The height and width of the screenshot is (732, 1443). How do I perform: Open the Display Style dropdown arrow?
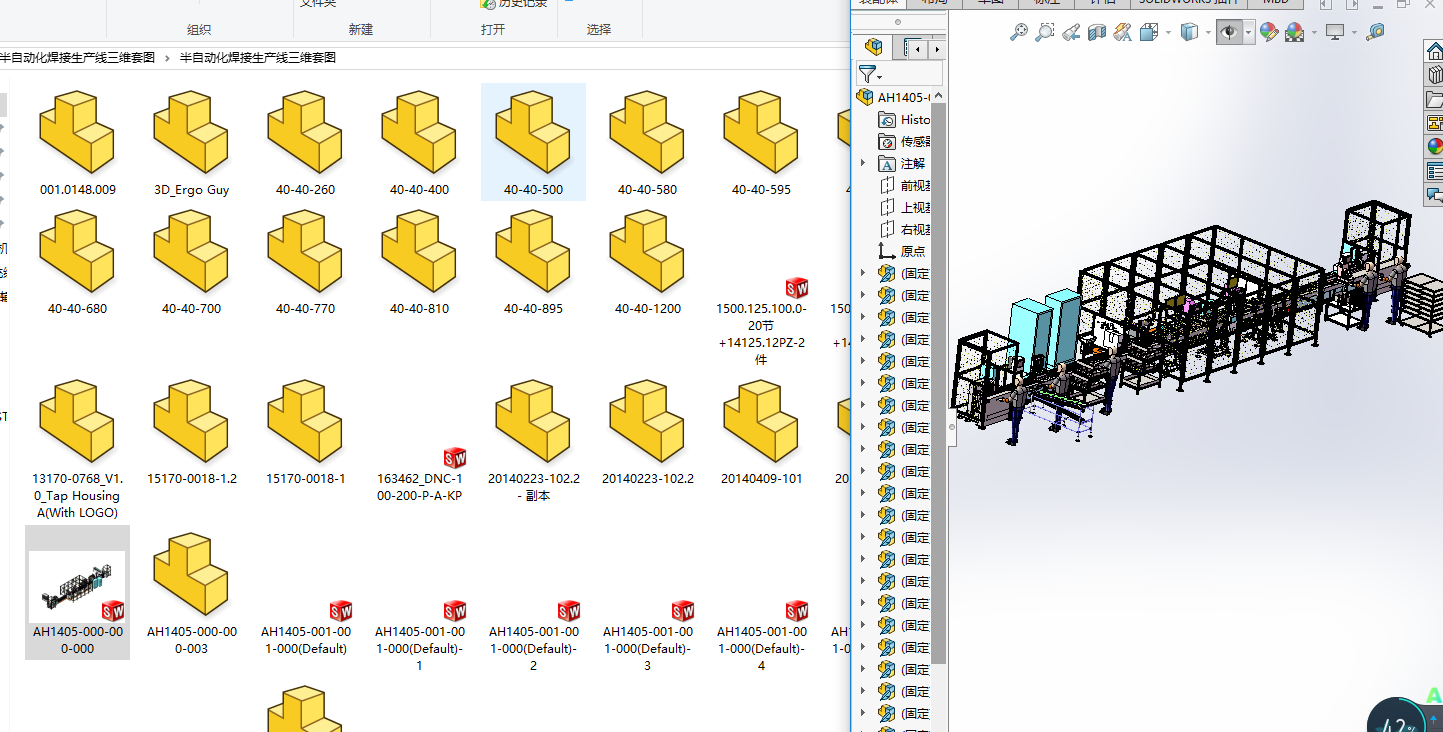pyautogui.click(x=1208, y=32)
